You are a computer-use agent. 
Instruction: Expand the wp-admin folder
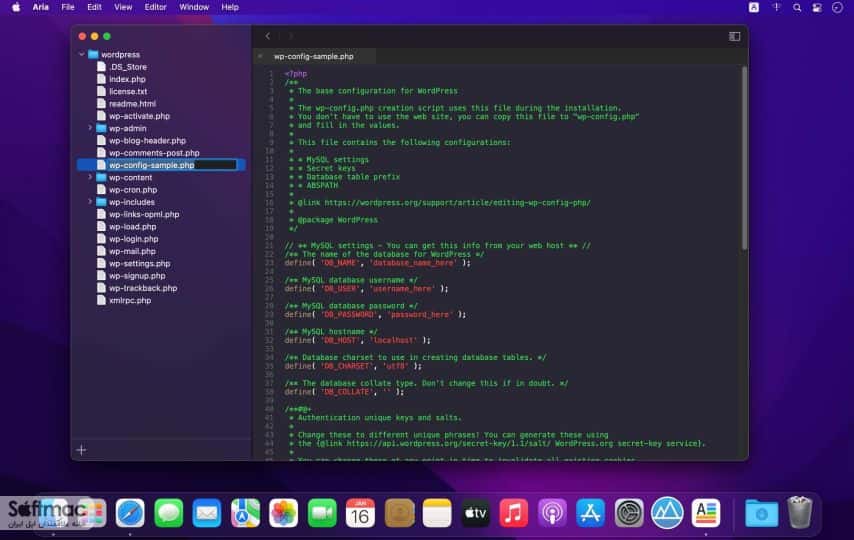[90, 128]
